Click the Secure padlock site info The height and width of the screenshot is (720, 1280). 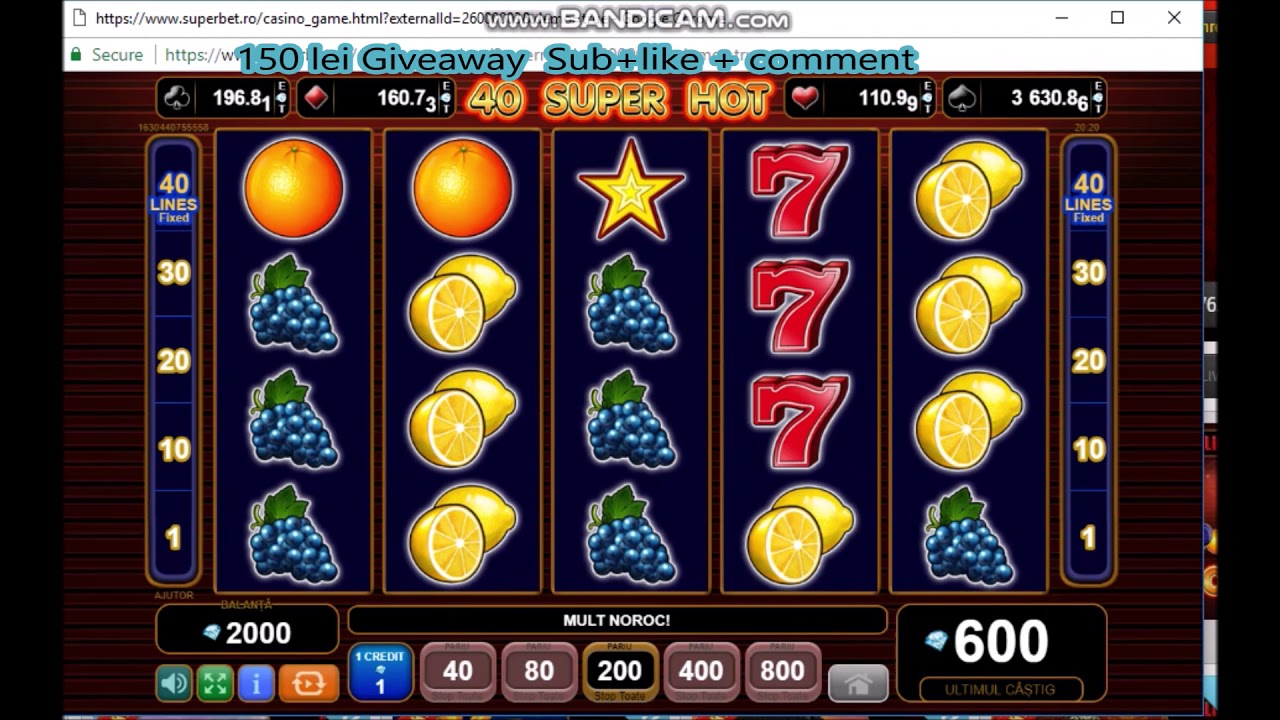(106, 55)
